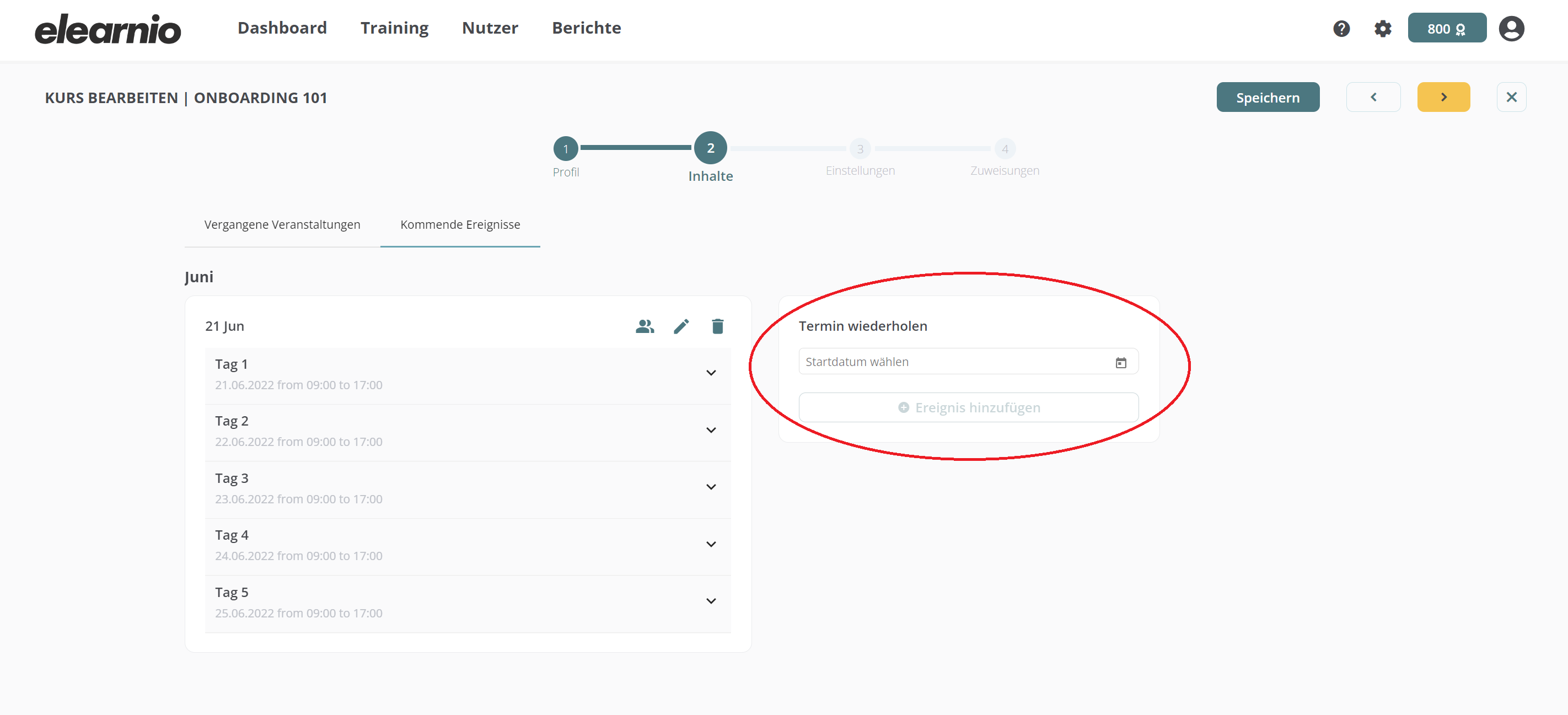Close the course editor with X button
The width and height of the screenshot is (1568, 715).
[x=1511, y=98]
